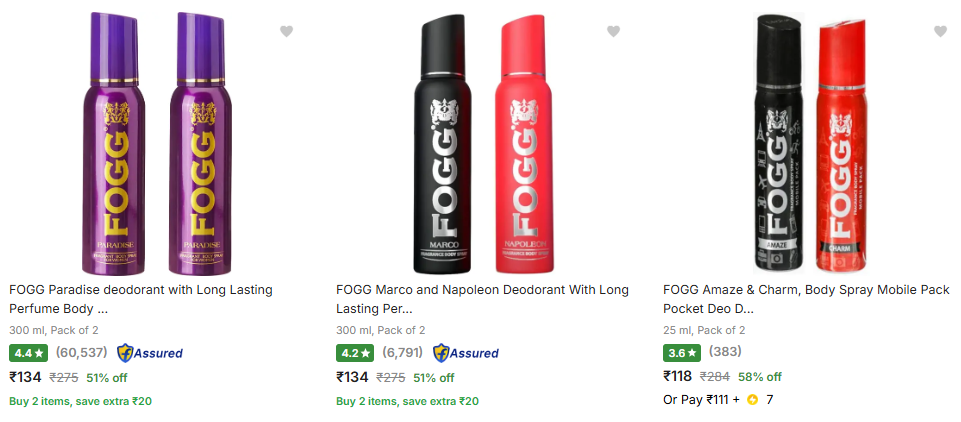Click the 60,537 ratings count
The image size is (961, 422).
82,353
